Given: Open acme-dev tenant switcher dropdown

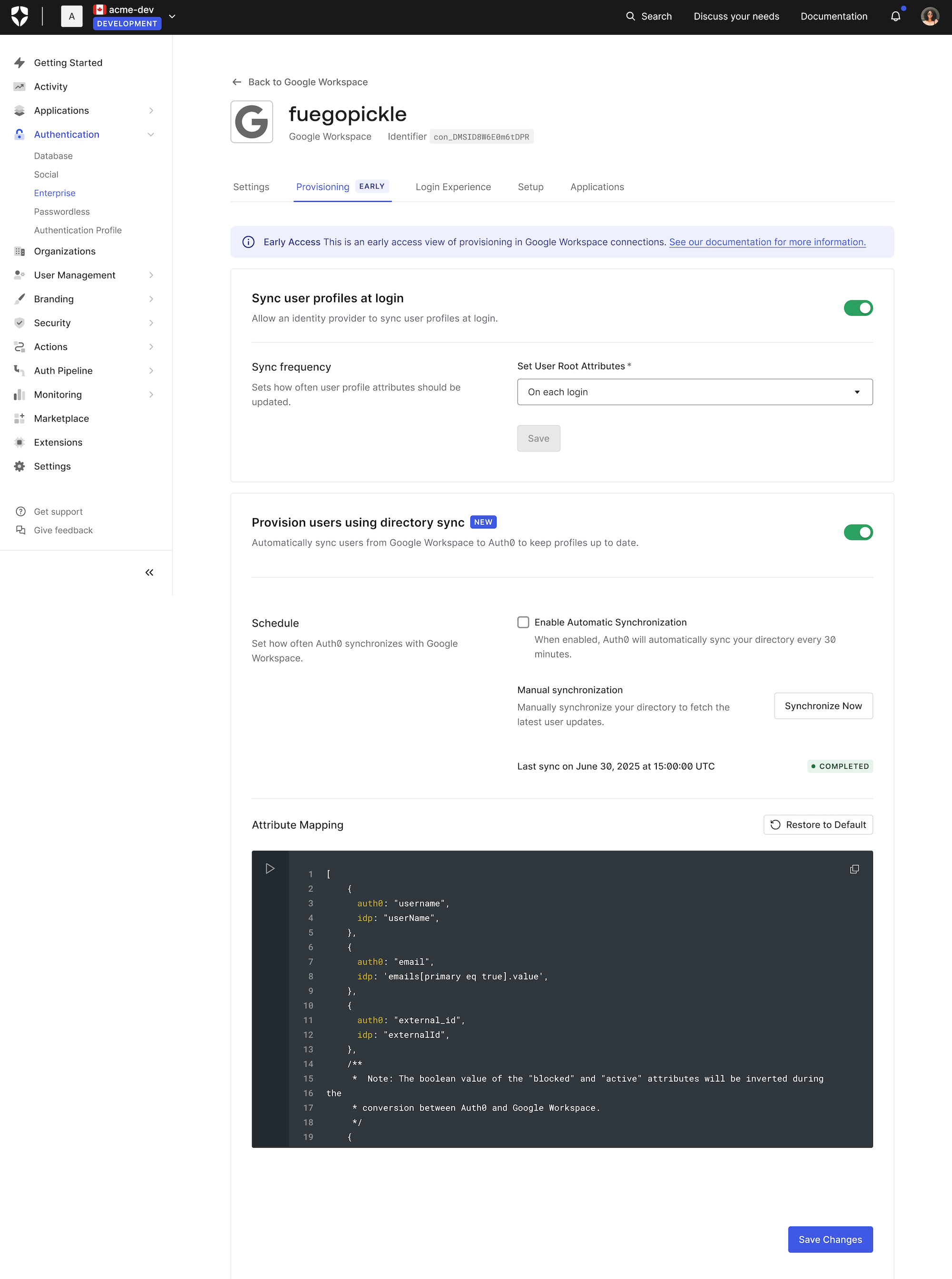Looking at the screenshot, I should 172,16.
